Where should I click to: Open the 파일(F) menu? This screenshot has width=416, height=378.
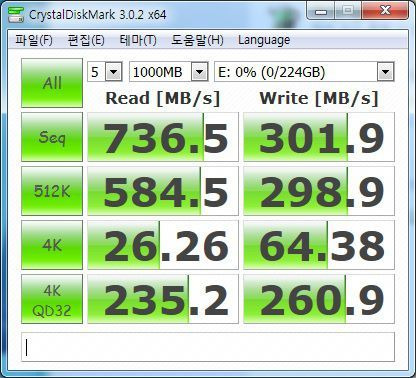tap(34, 40)
